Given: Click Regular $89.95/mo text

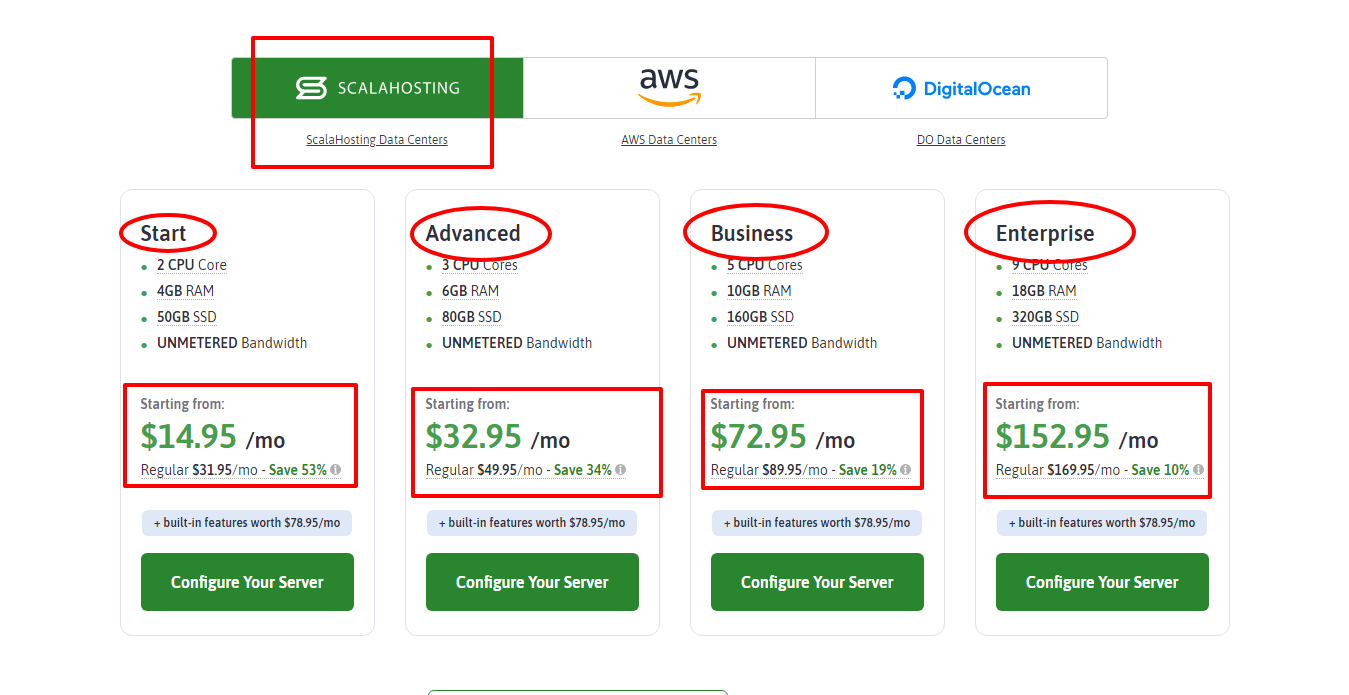Looking at the screenshot, I should pyautogui.click(x=769, y=470).
